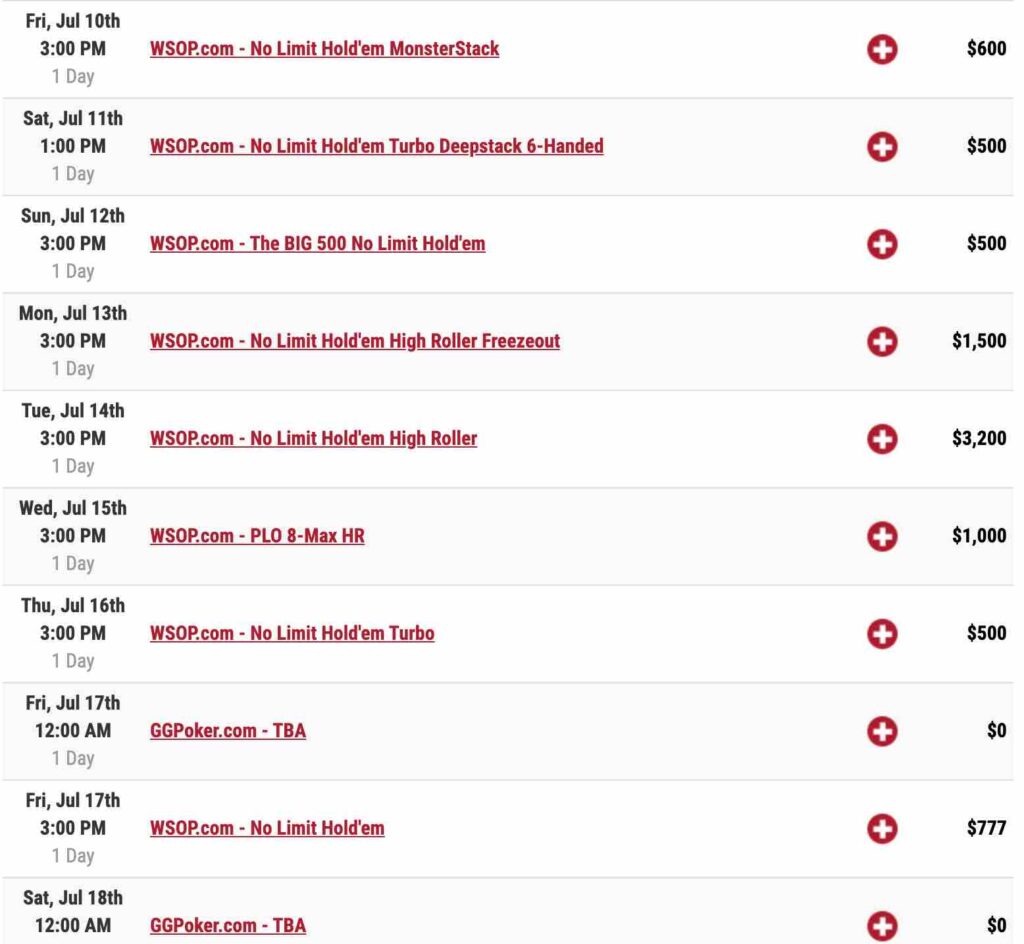Open plus icon for High Roller Freezeout

[x=882, y=341]
